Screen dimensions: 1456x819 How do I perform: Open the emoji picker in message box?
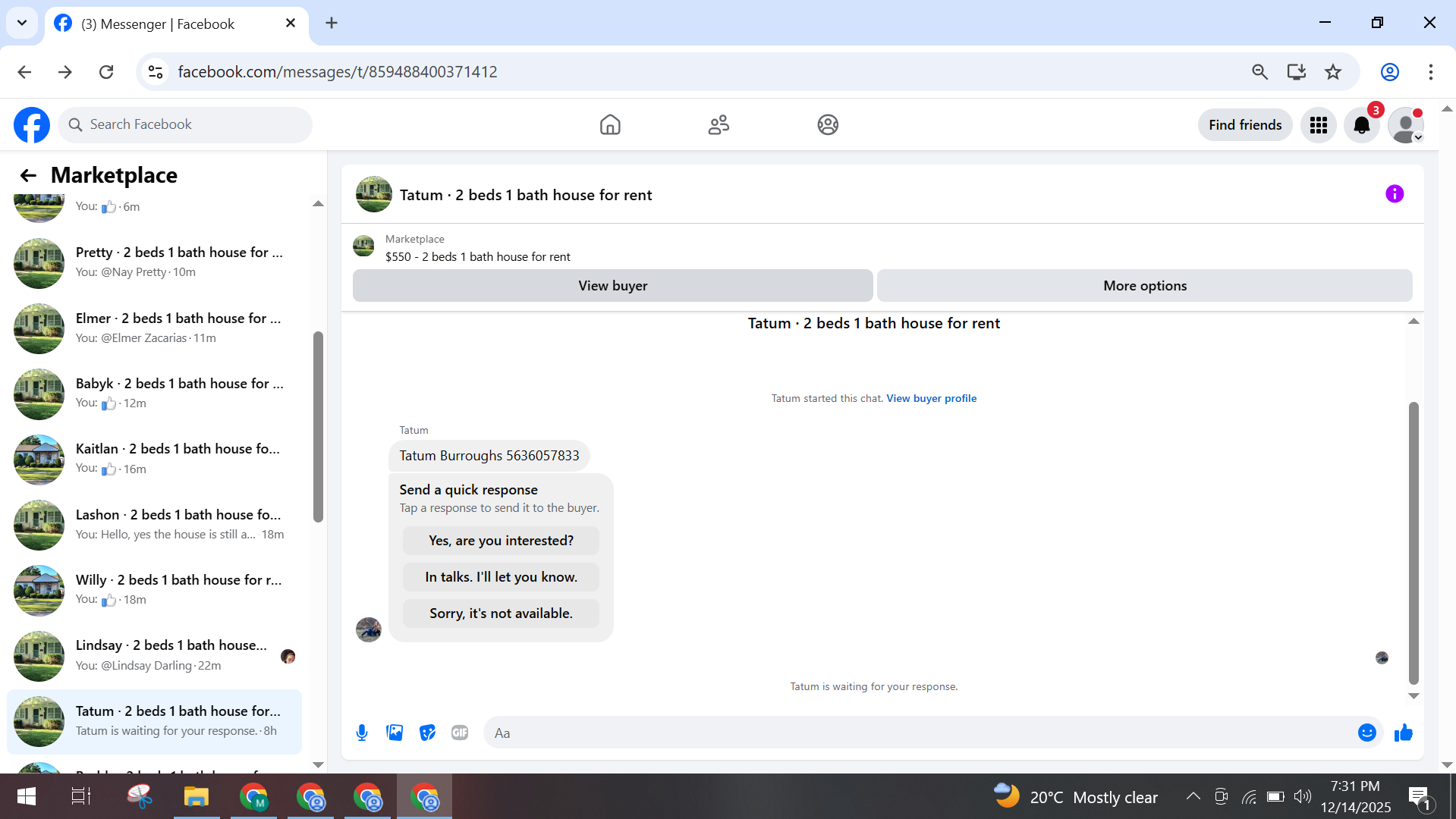1367,733
